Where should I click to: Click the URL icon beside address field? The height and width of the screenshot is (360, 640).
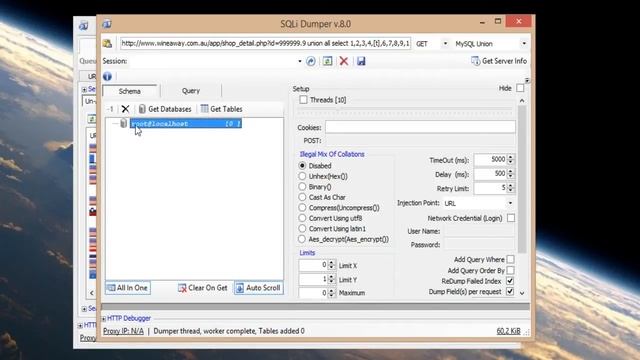(107, 44)
